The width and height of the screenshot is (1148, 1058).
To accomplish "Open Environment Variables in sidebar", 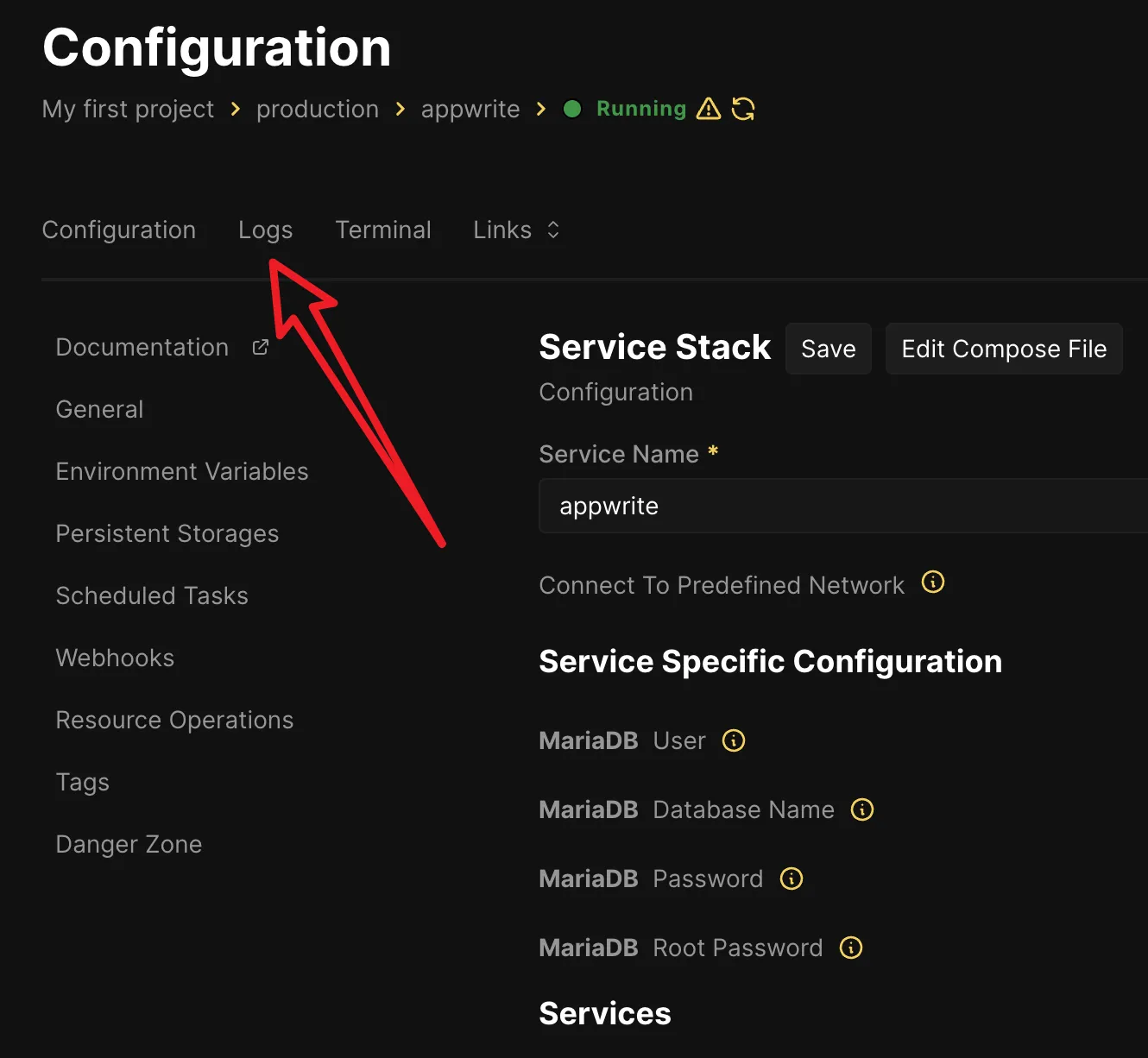I will (182, 471).
